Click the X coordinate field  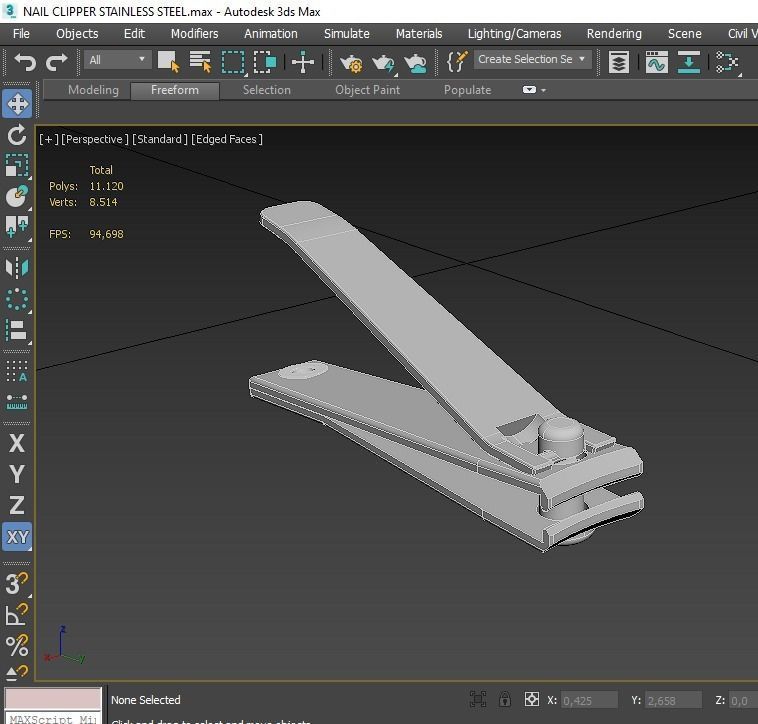point(589,700)
